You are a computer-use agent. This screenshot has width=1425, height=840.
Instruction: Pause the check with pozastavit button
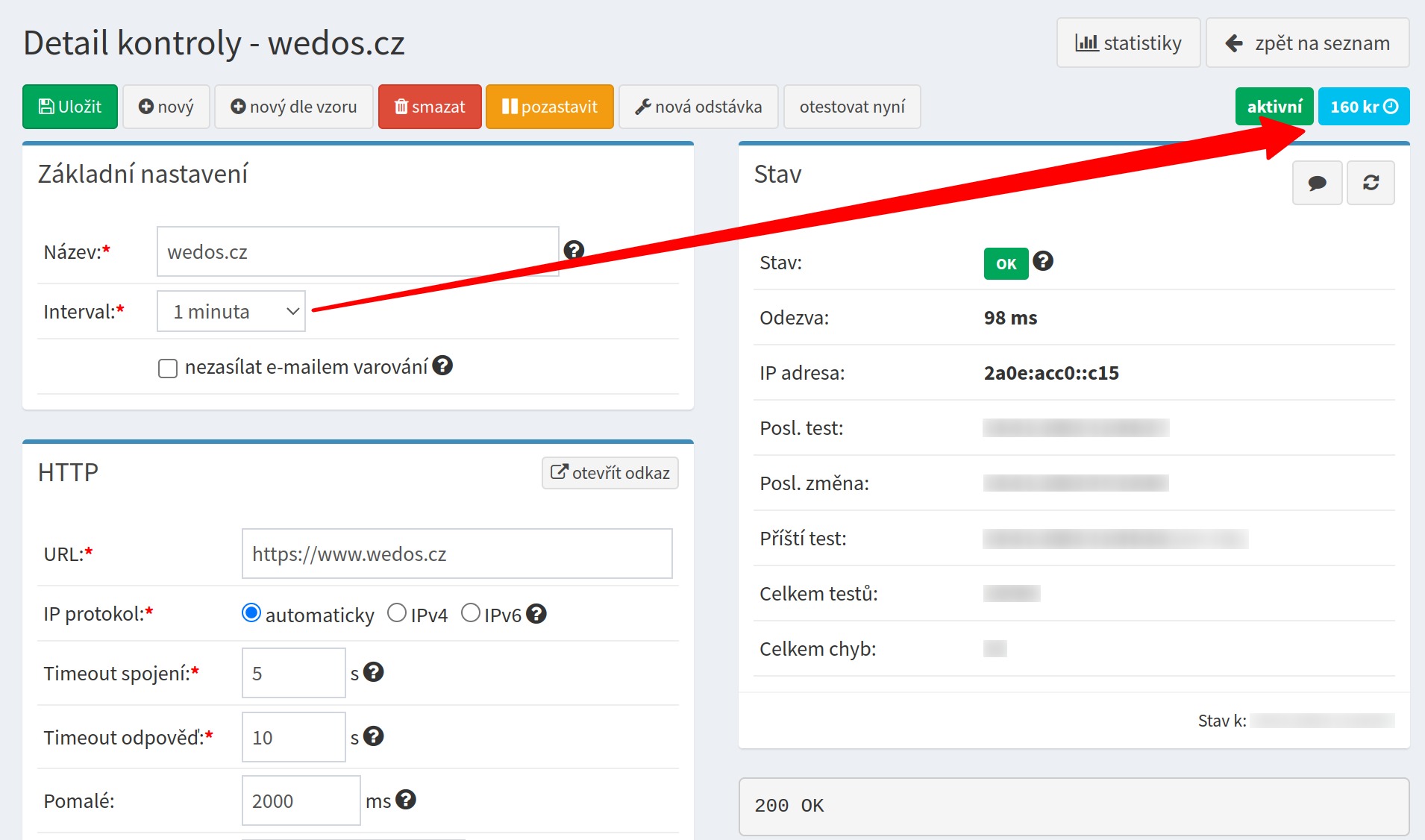(x=550, y=107)
